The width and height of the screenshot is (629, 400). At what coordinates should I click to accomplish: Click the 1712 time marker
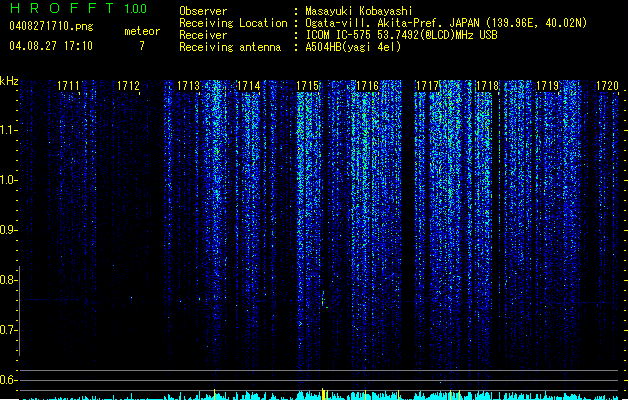point(128,85)
